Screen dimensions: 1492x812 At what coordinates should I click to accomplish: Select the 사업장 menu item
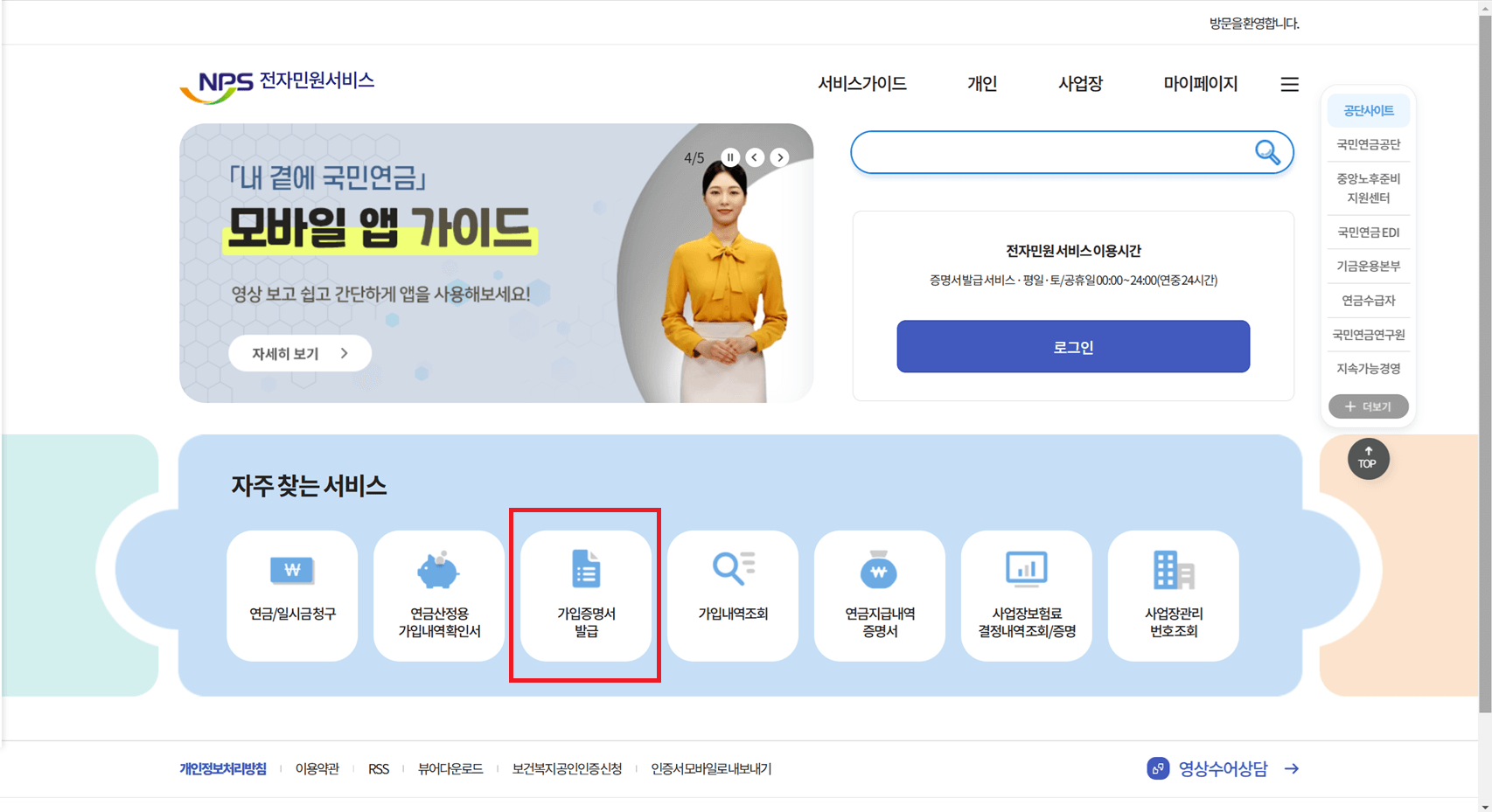pos(1080,84)
